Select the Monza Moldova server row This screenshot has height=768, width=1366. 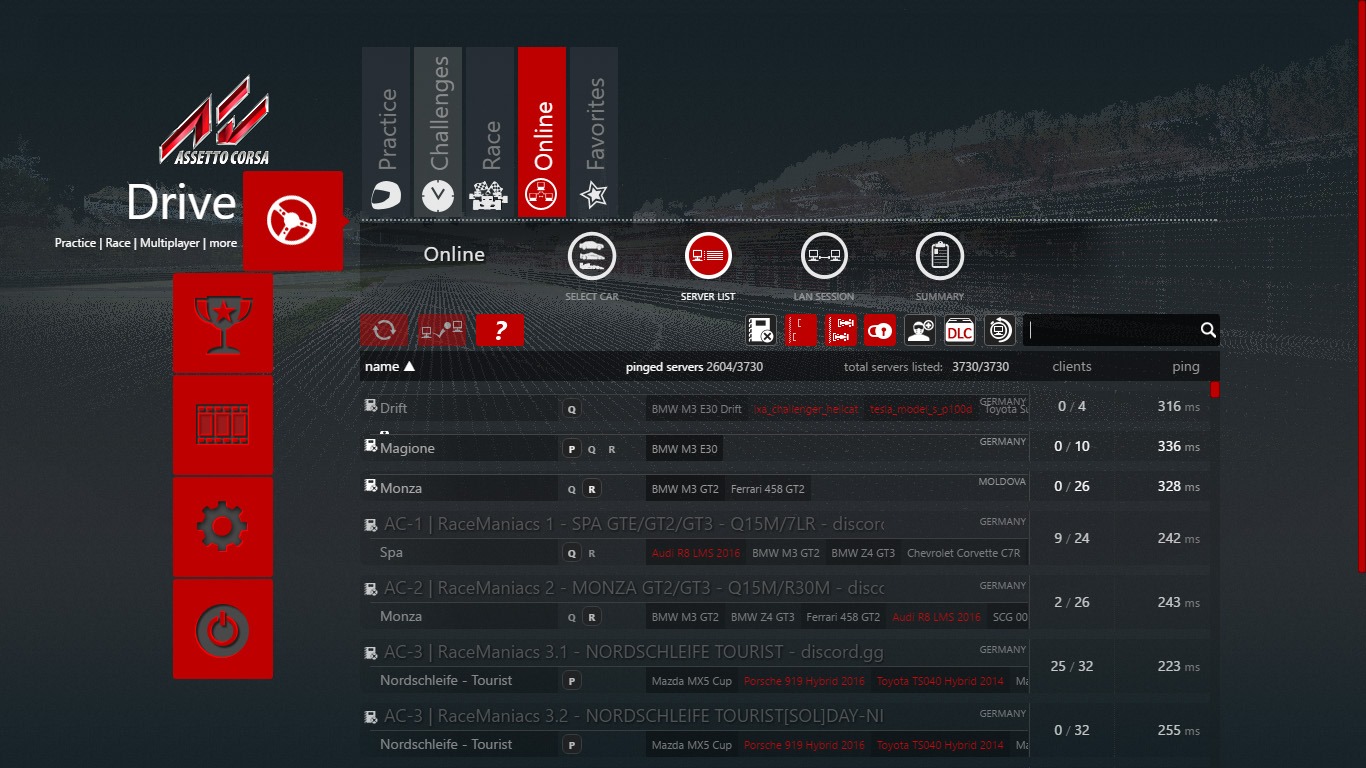(784, 487)
